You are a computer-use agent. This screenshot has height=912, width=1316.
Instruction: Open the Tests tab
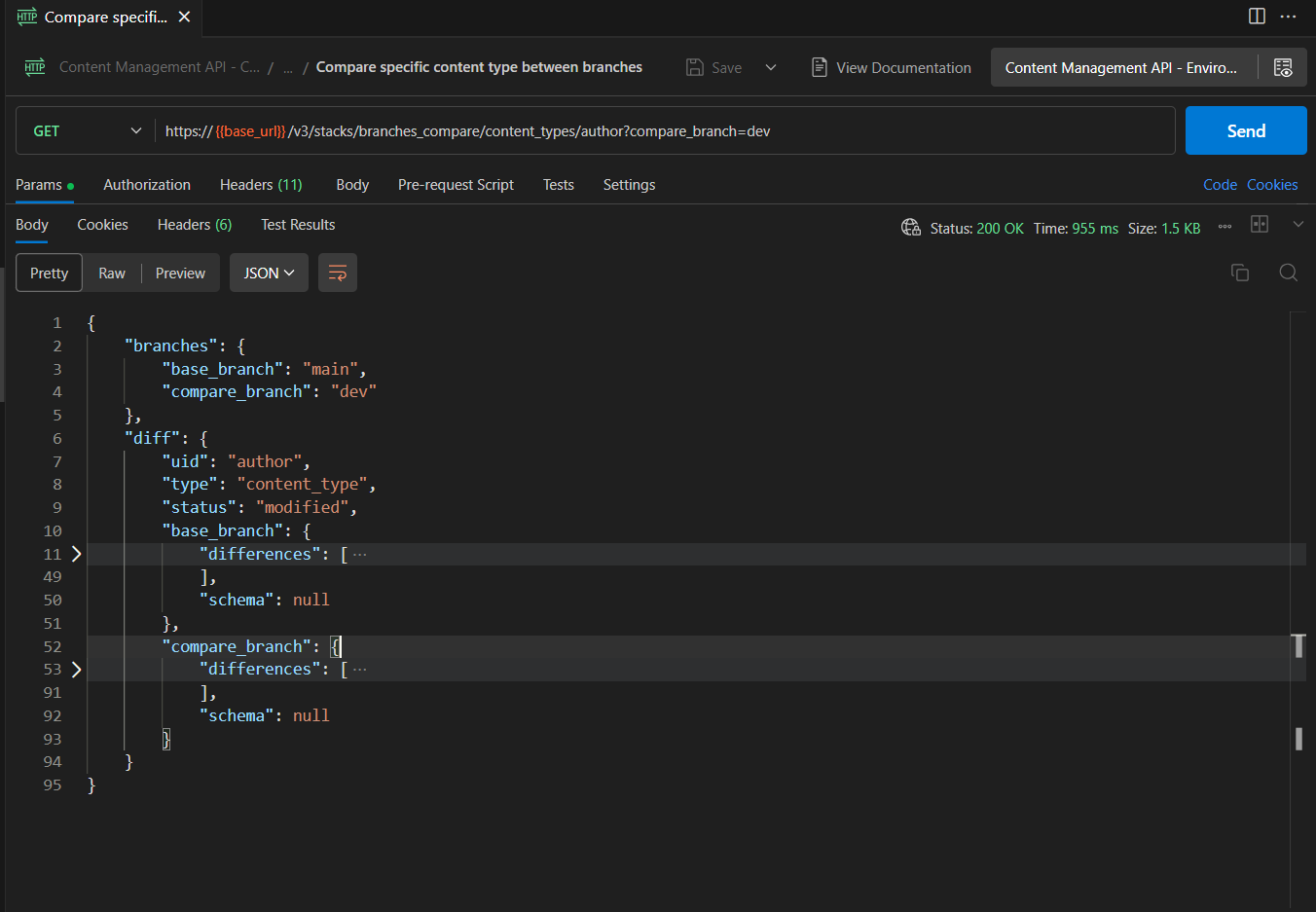pyautogui.click(x=559, y=185)
